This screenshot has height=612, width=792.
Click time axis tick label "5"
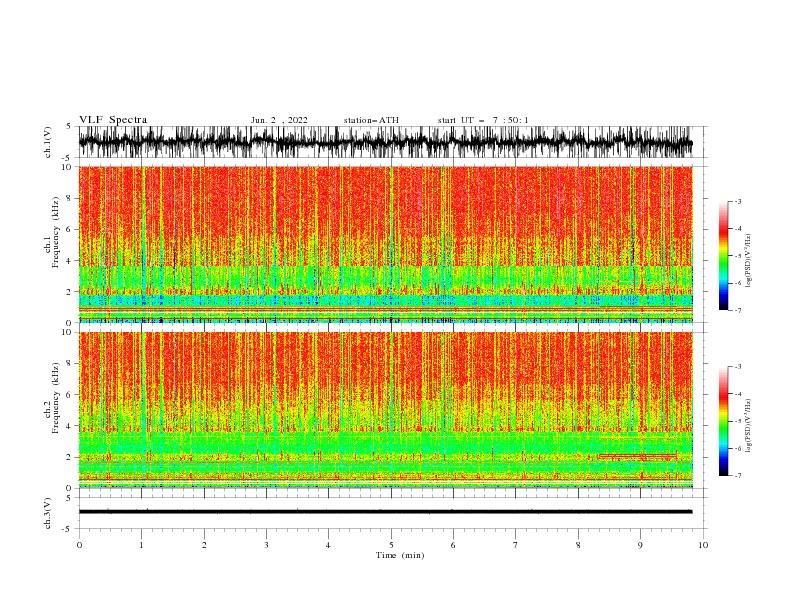point(391,545)
